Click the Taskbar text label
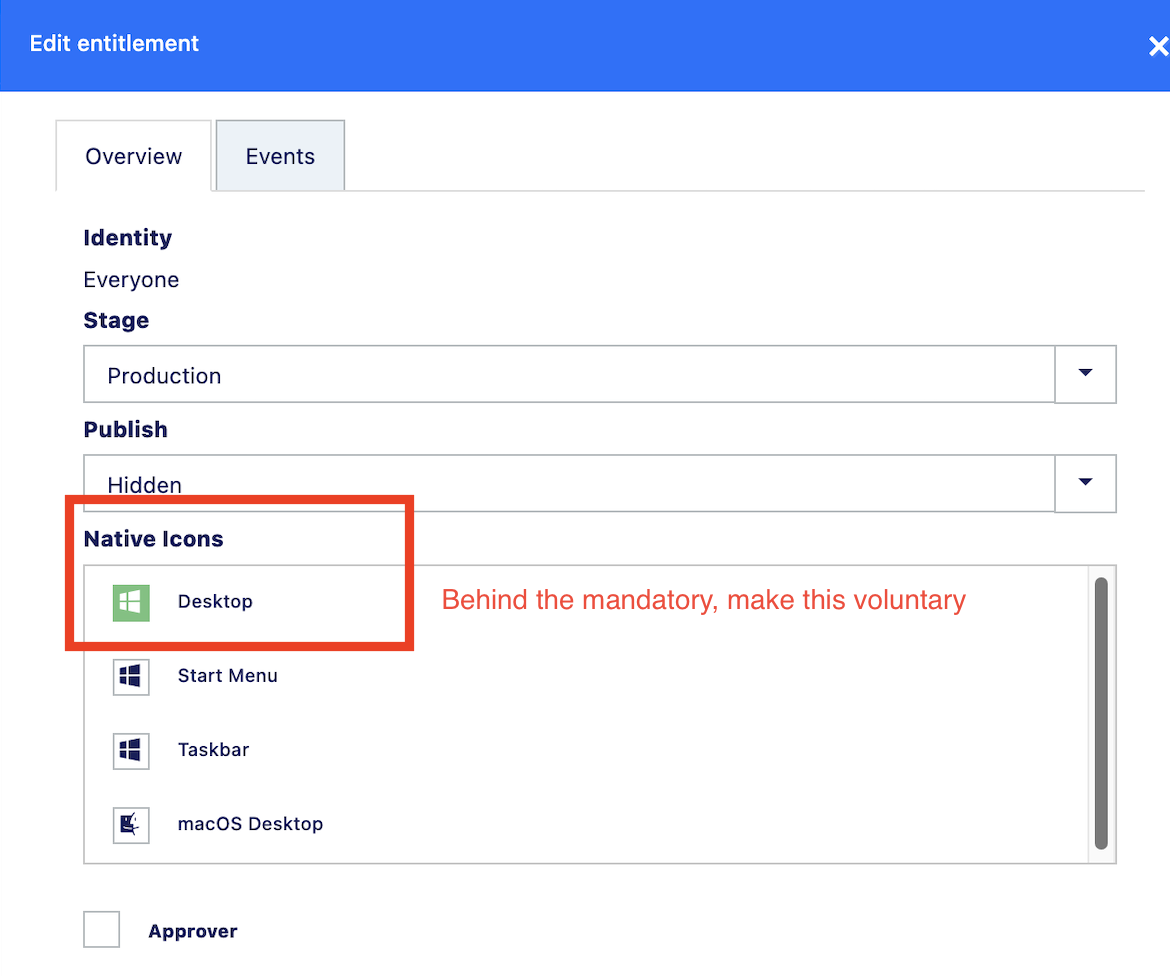The width and height of the screenshot is (1170, 976). click(213, 750)
